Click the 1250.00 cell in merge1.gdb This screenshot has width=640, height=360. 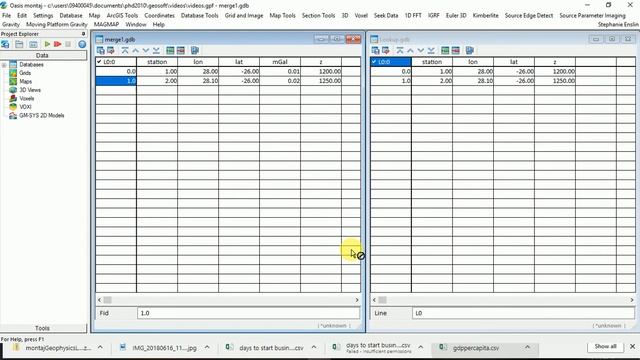321,81
